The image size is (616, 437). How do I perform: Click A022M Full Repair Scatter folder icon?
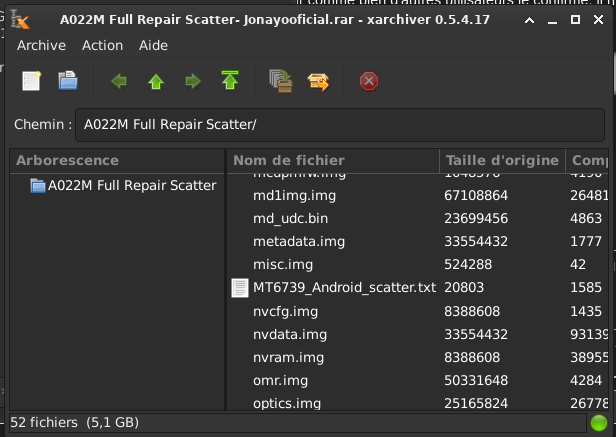click(38, 185)
